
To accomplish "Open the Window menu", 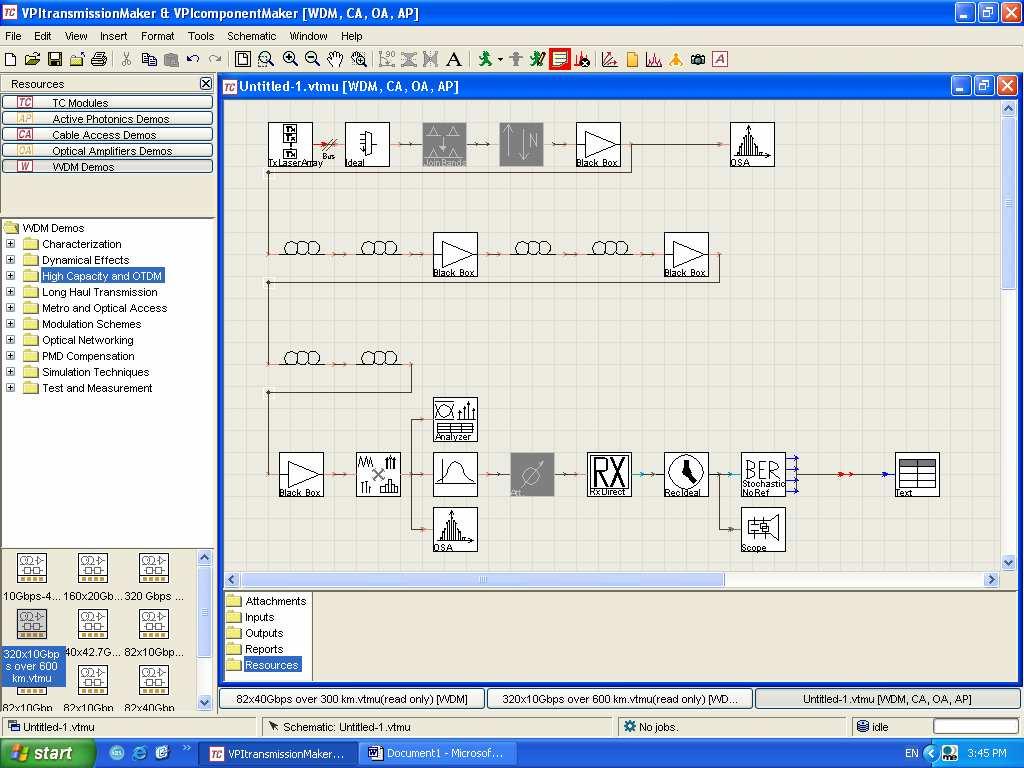I will pos(308,36).
